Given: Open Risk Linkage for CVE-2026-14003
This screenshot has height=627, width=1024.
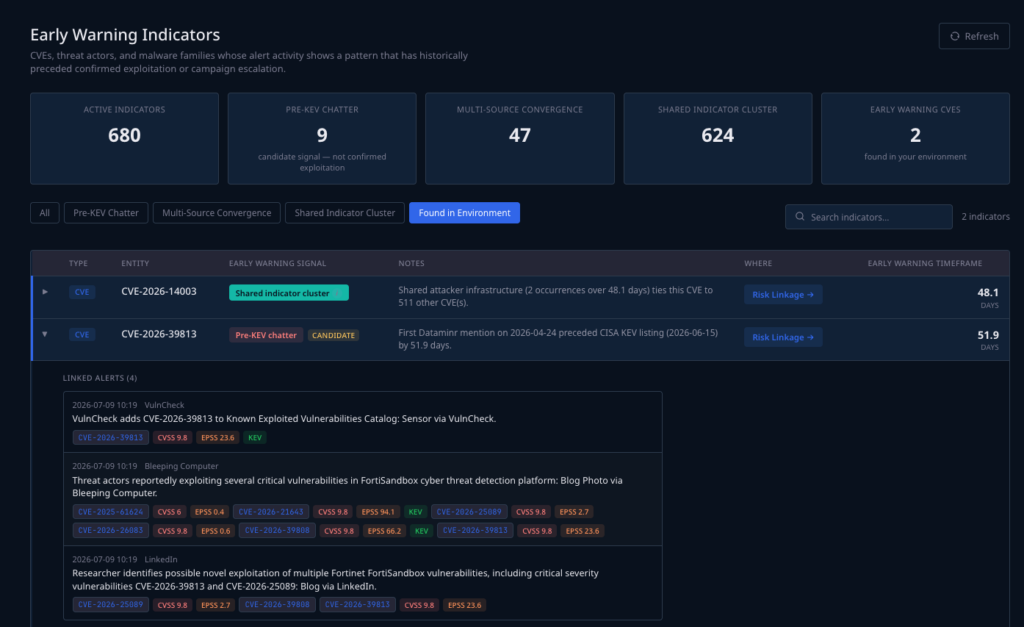Looking at the screenshot, I should (783, 295).
